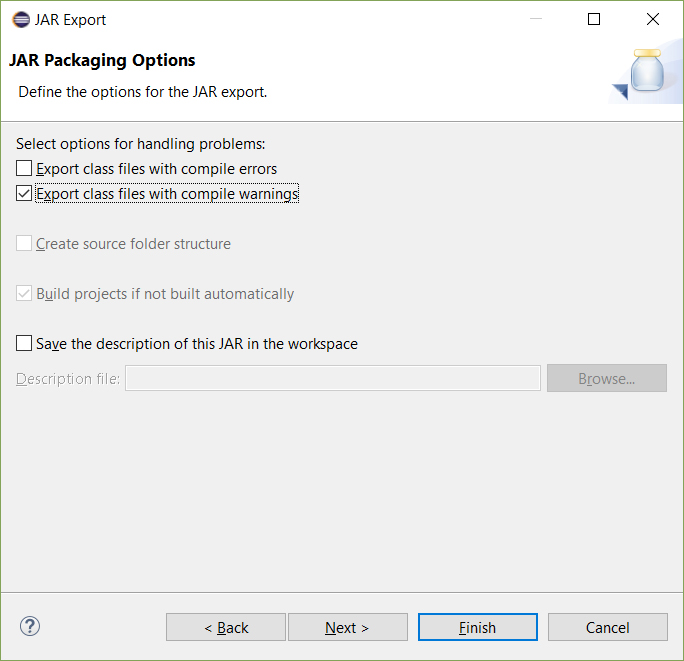Maximize the JAR Export window
684x661 pixels.
[x=594, y=19]
